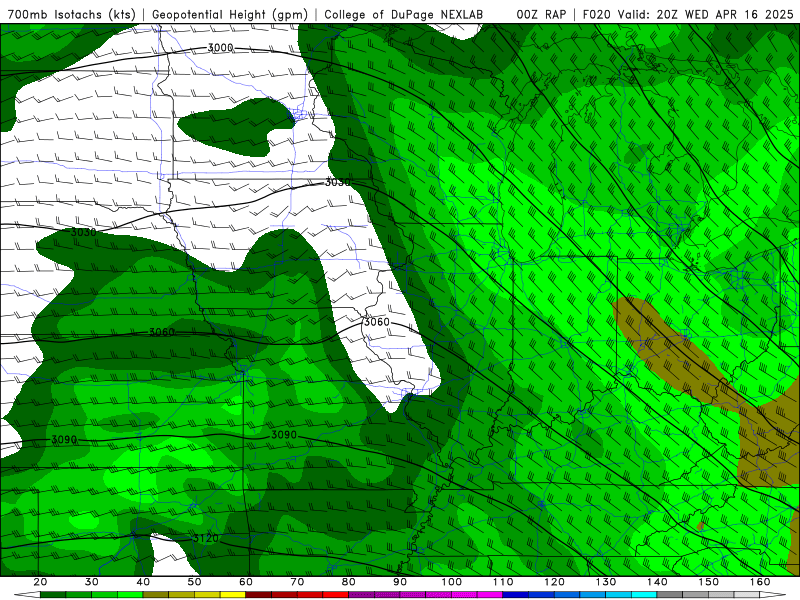800x600 pixels.
Task: Click the '150' legend value
Action: [709, 582]
